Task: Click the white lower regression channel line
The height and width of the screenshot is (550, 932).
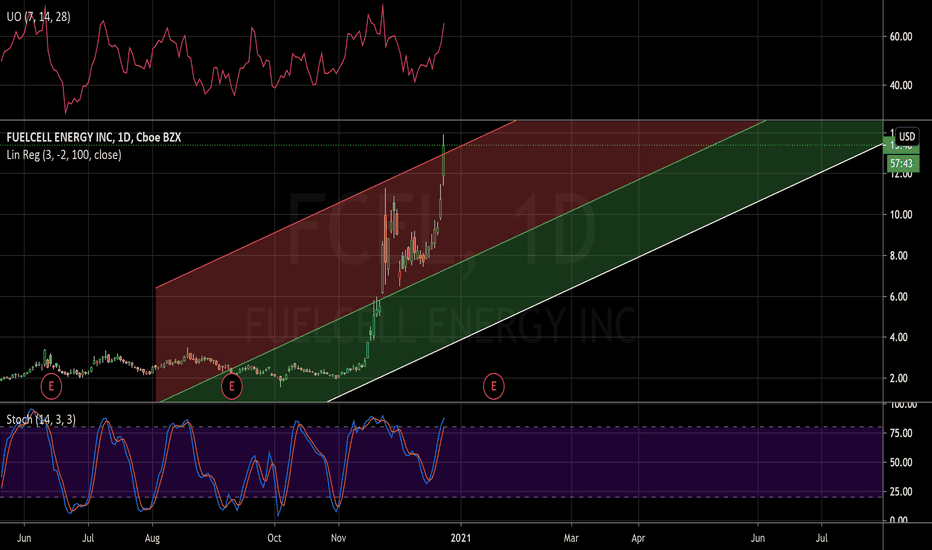Action: (x=603, y=274)
